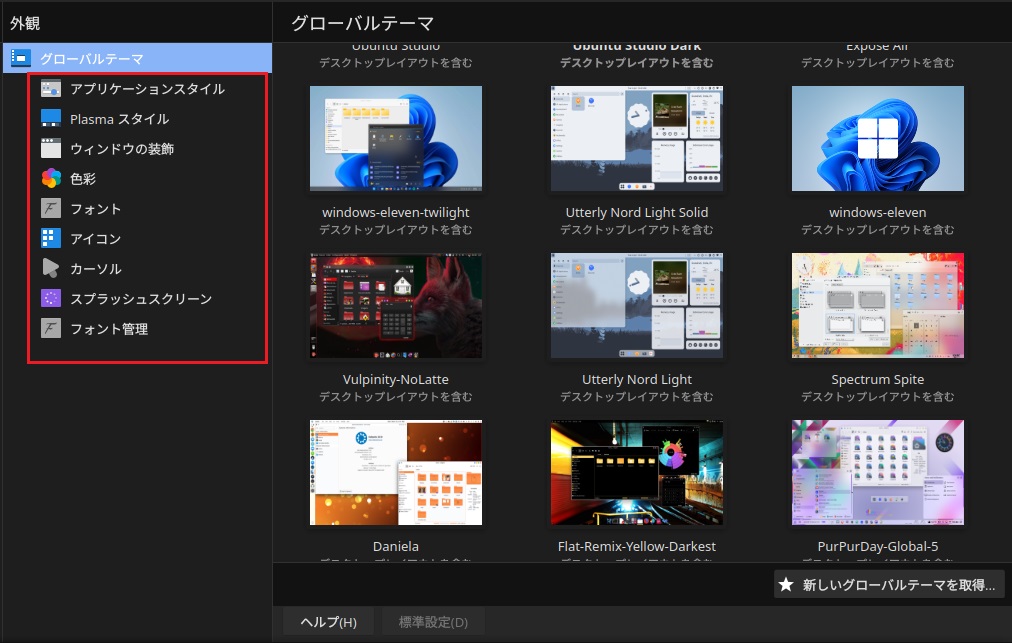The image size is (1012, 643).
Task: Select the windows-eleven theme thumbnail
Action: pos(878,138)
